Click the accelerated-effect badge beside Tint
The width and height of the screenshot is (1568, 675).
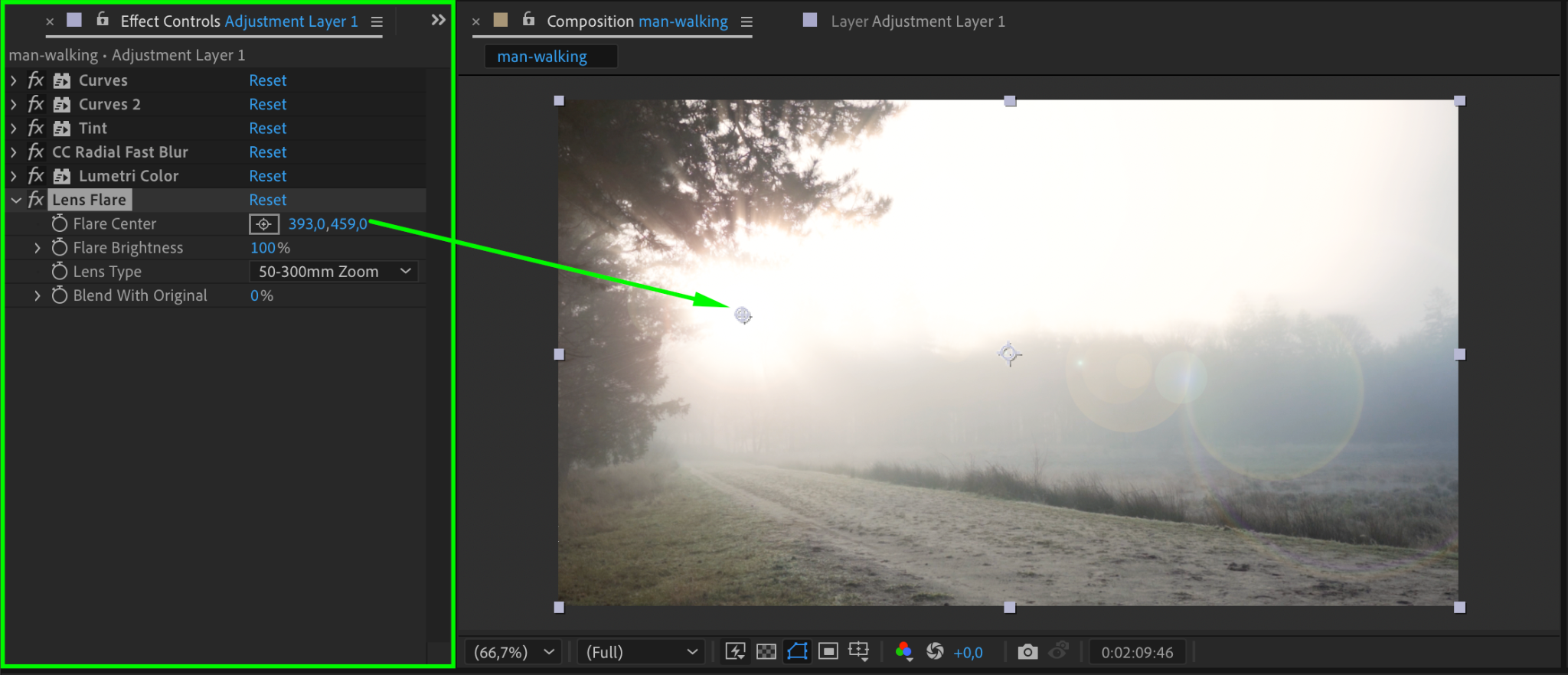pos(62,128)
